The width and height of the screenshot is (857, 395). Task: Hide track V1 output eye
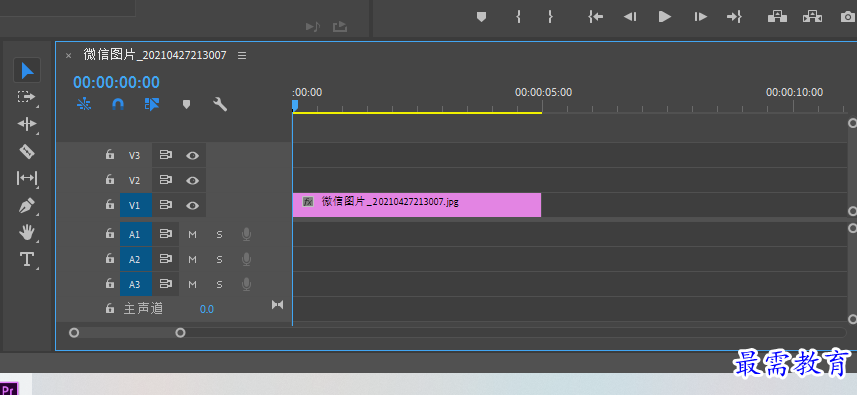[x=192, y=205]
